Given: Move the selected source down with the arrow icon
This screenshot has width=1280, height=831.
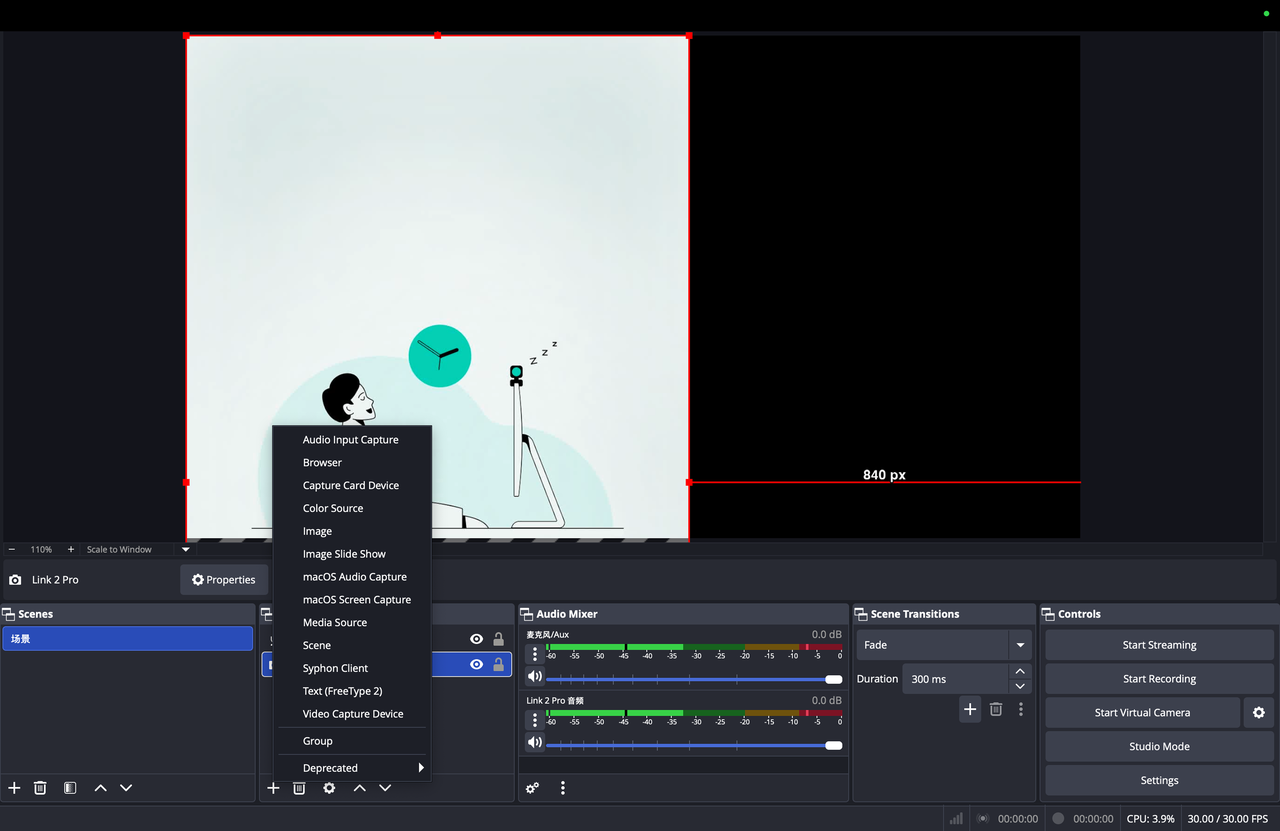Looking at the screenshot, I should (x=385, y=788).
